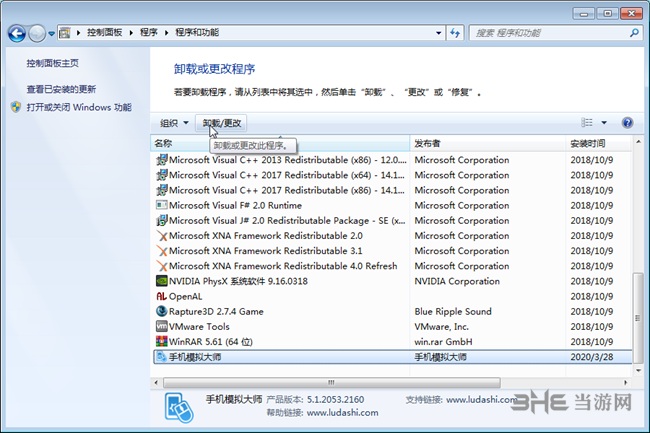The height and width of the screenshot is (433, 650).
Task: Click the 卸载/更改 button
Action: click(x=221, y=123)
